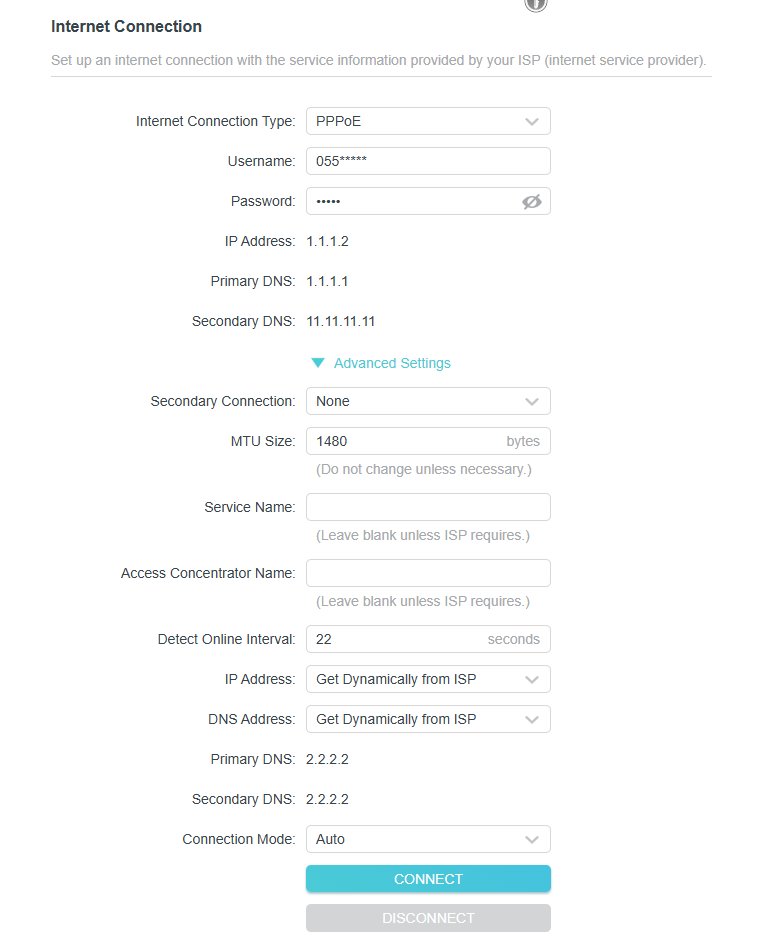Screen dimensions: 764x936
Task: Click the info icon above Internet Connection
Action: pyautogui.click(x=535, y=5)
